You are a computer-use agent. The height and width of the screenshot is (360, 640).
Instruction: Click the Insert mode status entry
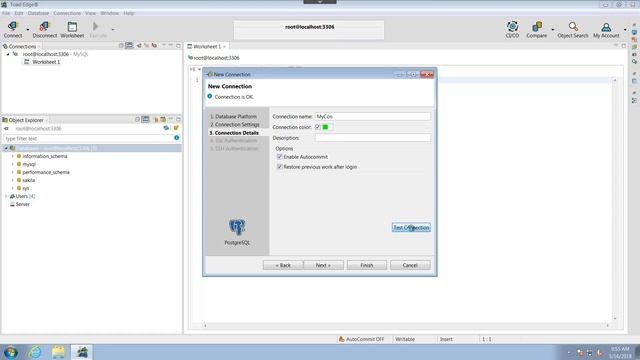point(446,339)
